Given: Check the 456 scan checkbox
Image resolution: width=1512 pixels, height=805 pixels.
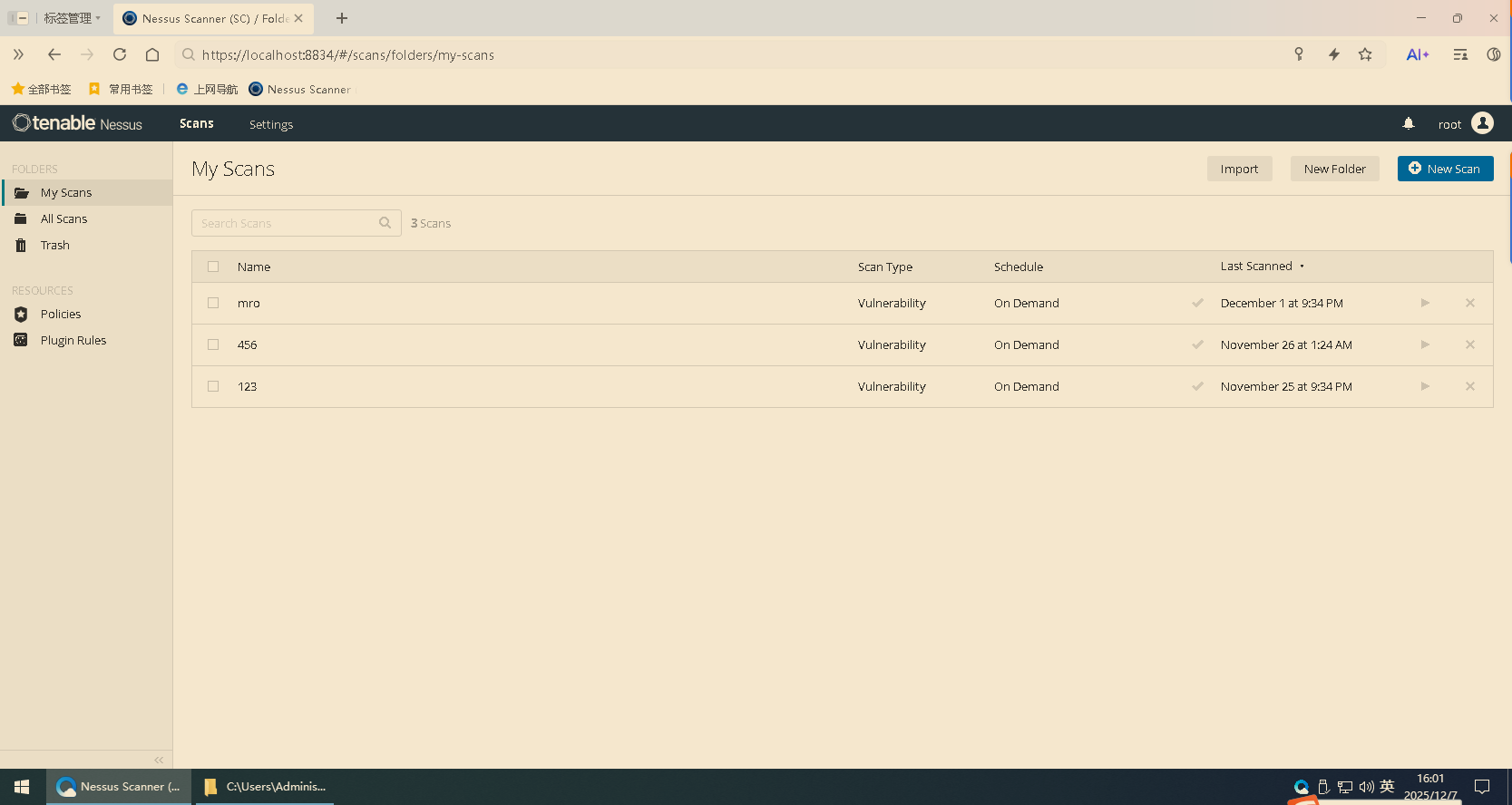Looking at the screenshot, I should 213,344.
